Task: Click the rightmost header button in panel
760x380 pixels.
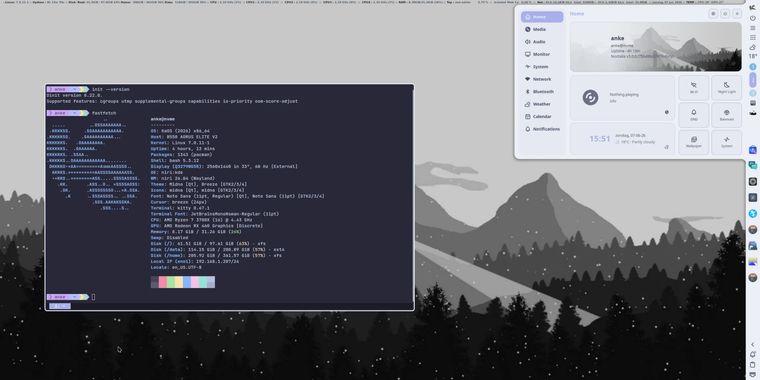Action: point(737,14)
